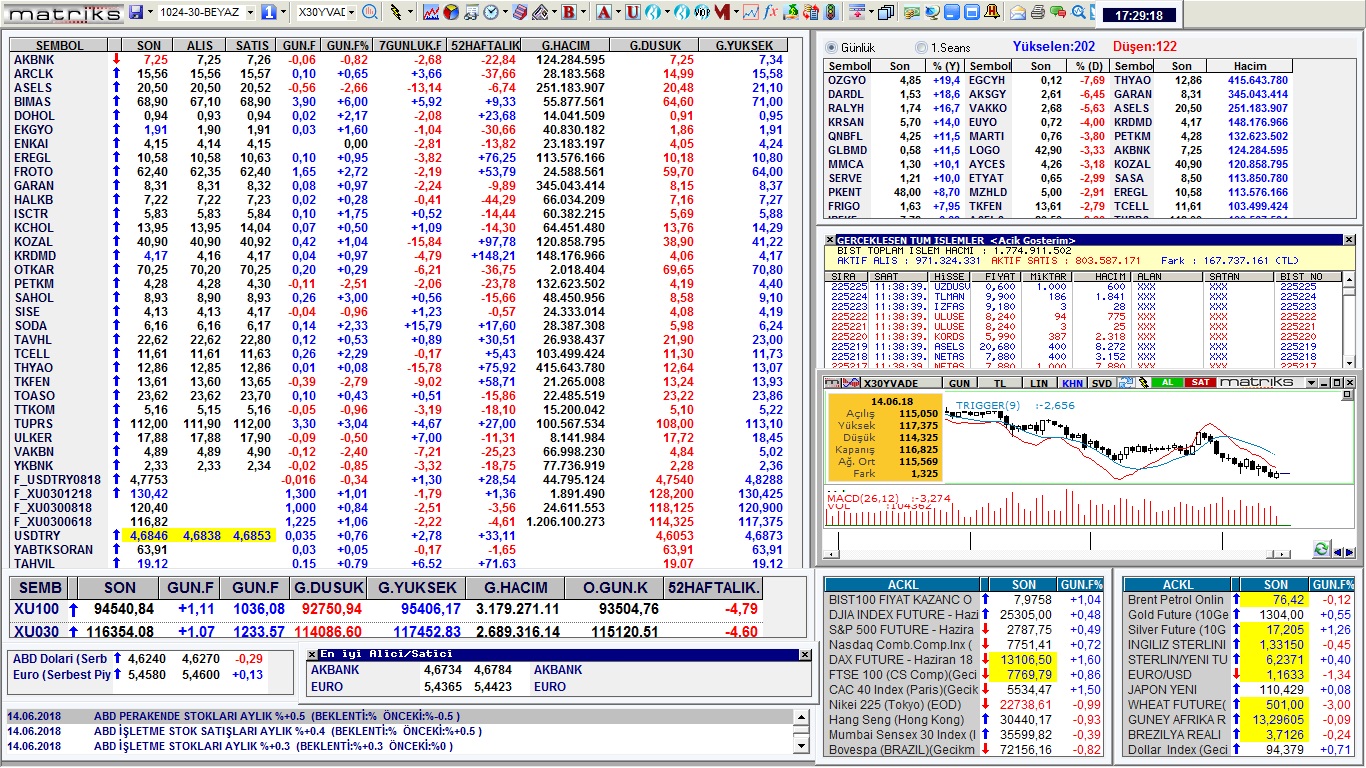Click the red bold B toolbar icon
Image resolution: width=1366 pixels, height=768 pixels.
coord(568,12)
